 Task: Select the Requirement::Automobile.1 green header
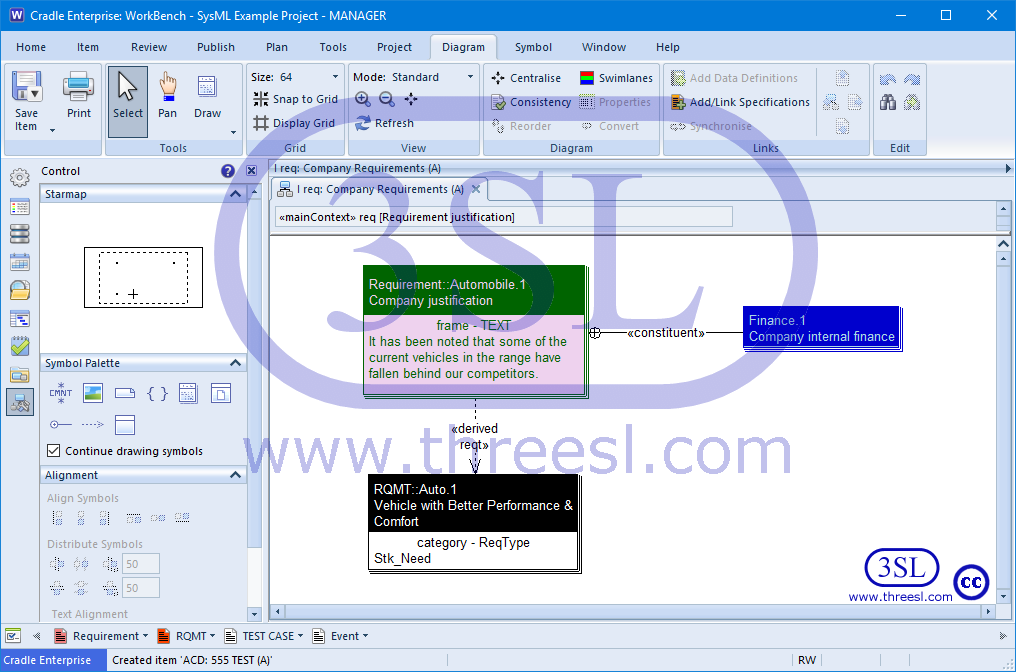click(474, 292)
